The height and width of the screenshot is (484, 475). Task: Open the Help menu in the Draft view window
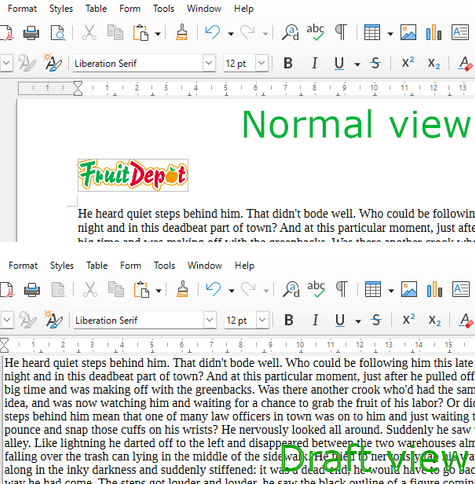pyautogui.click(x=244, y=265)
